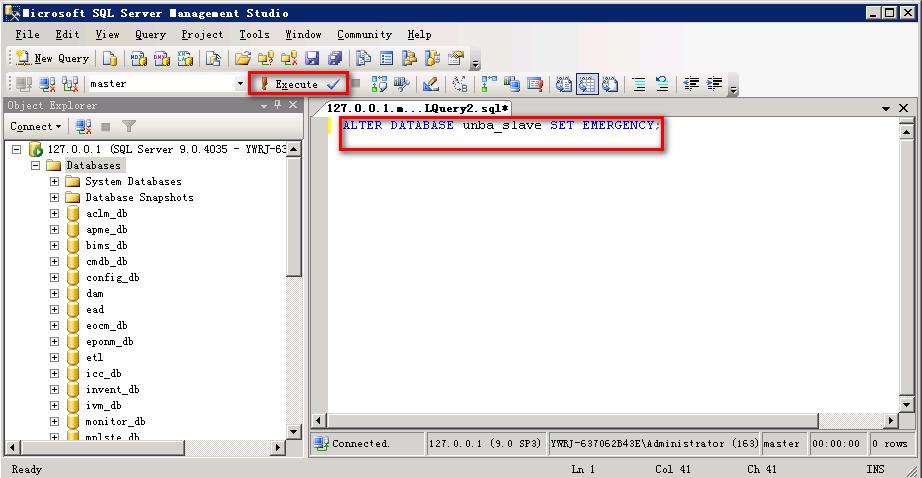
Task: Expand the Database Snapshots folder
Action: click(x=54, y=197)
